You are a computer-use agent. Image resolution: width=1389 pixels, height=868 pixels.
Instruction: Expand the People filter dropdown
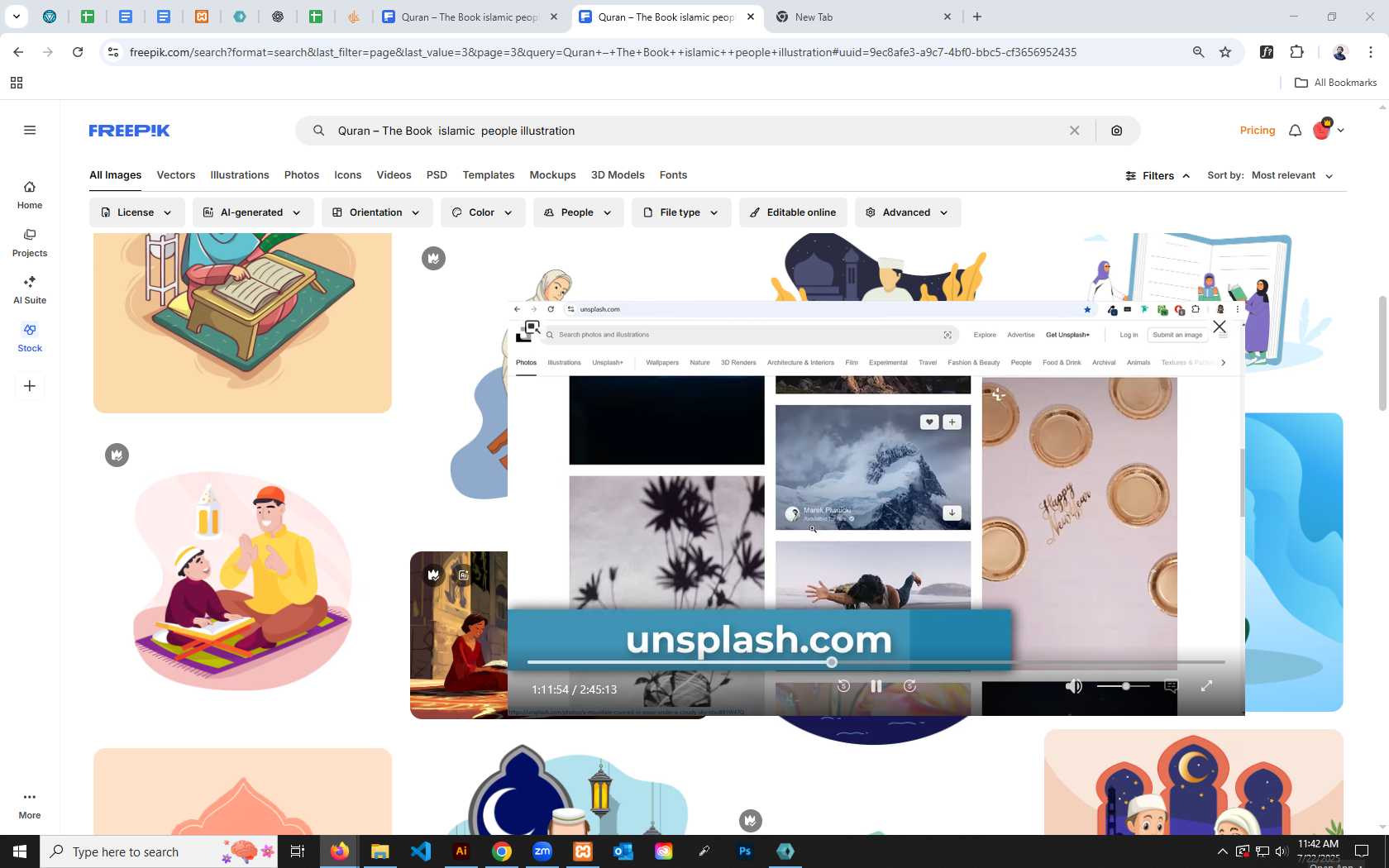(x=578, y=212)
